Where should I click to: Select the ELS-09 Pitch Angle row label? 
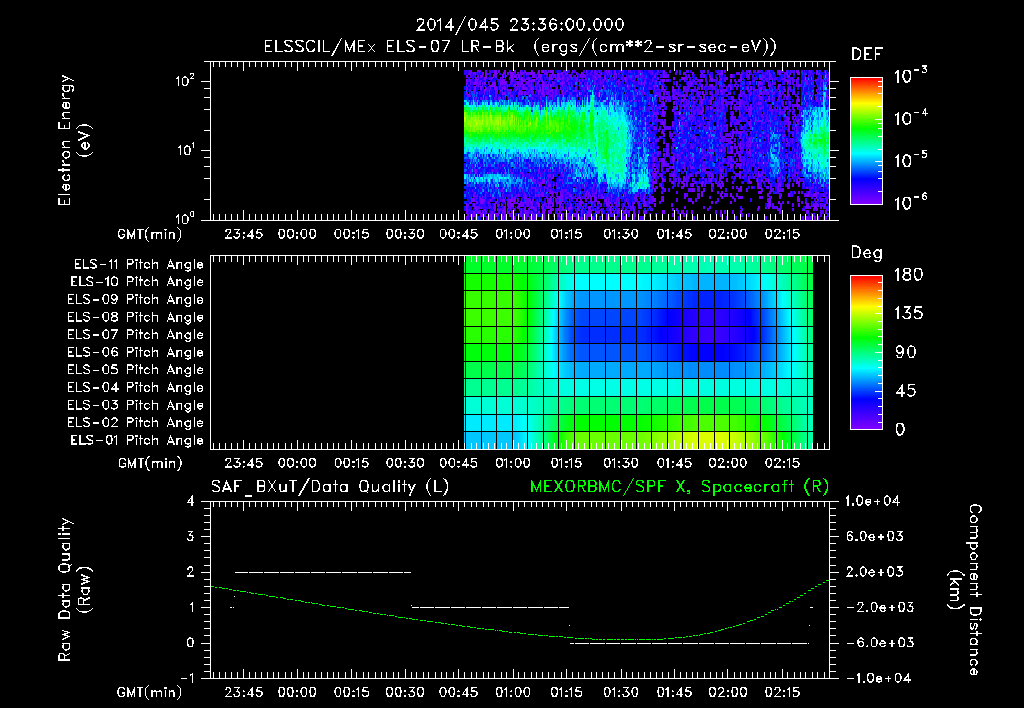pos(135,300)
